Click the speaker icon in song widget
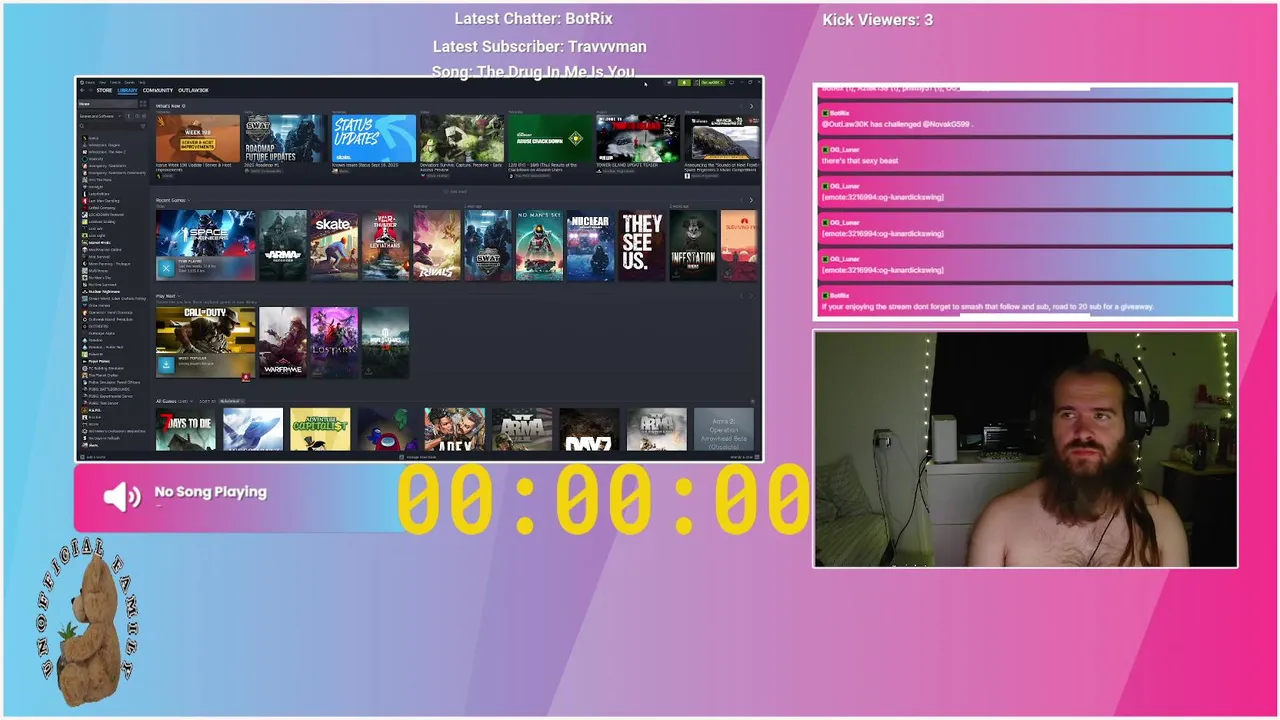Screen dimensions: 1280x720 pos(122,496)
